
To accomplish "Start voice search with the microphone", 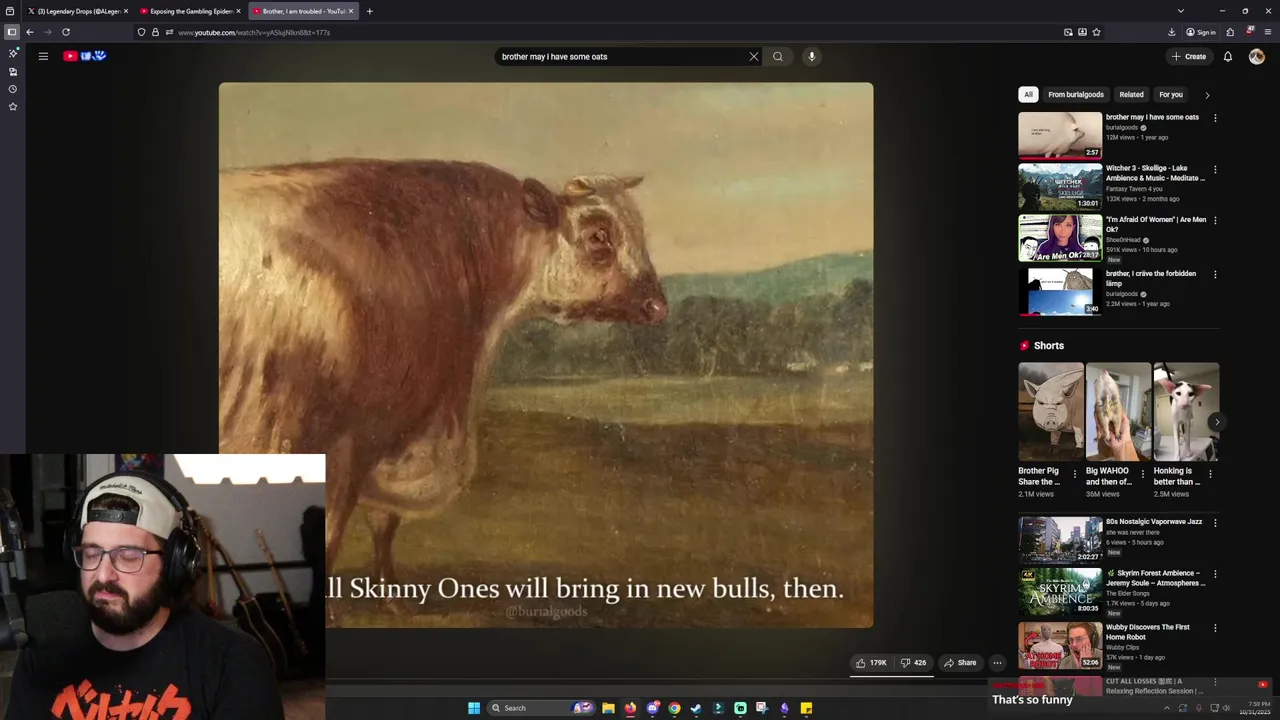I will (x=812, y=56).
